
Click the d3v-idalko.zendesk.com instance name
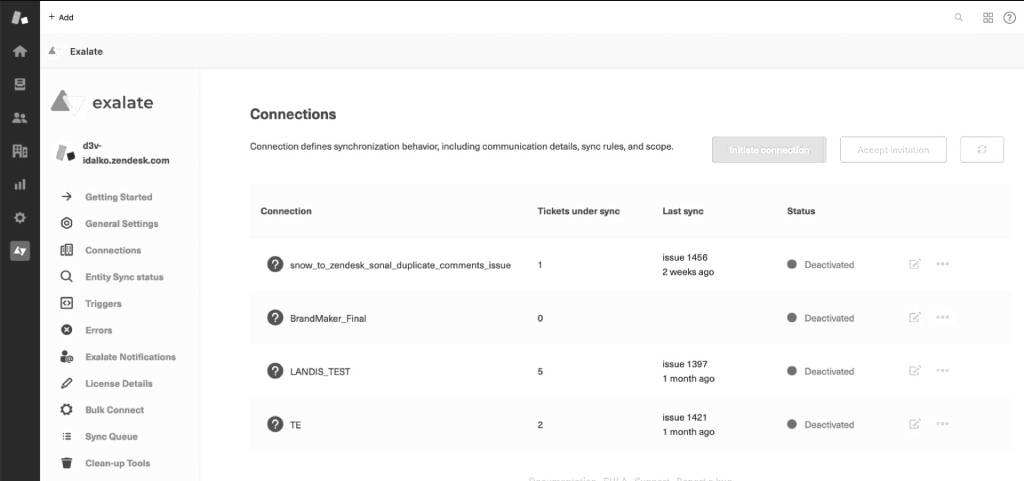(x=125, y=151)
